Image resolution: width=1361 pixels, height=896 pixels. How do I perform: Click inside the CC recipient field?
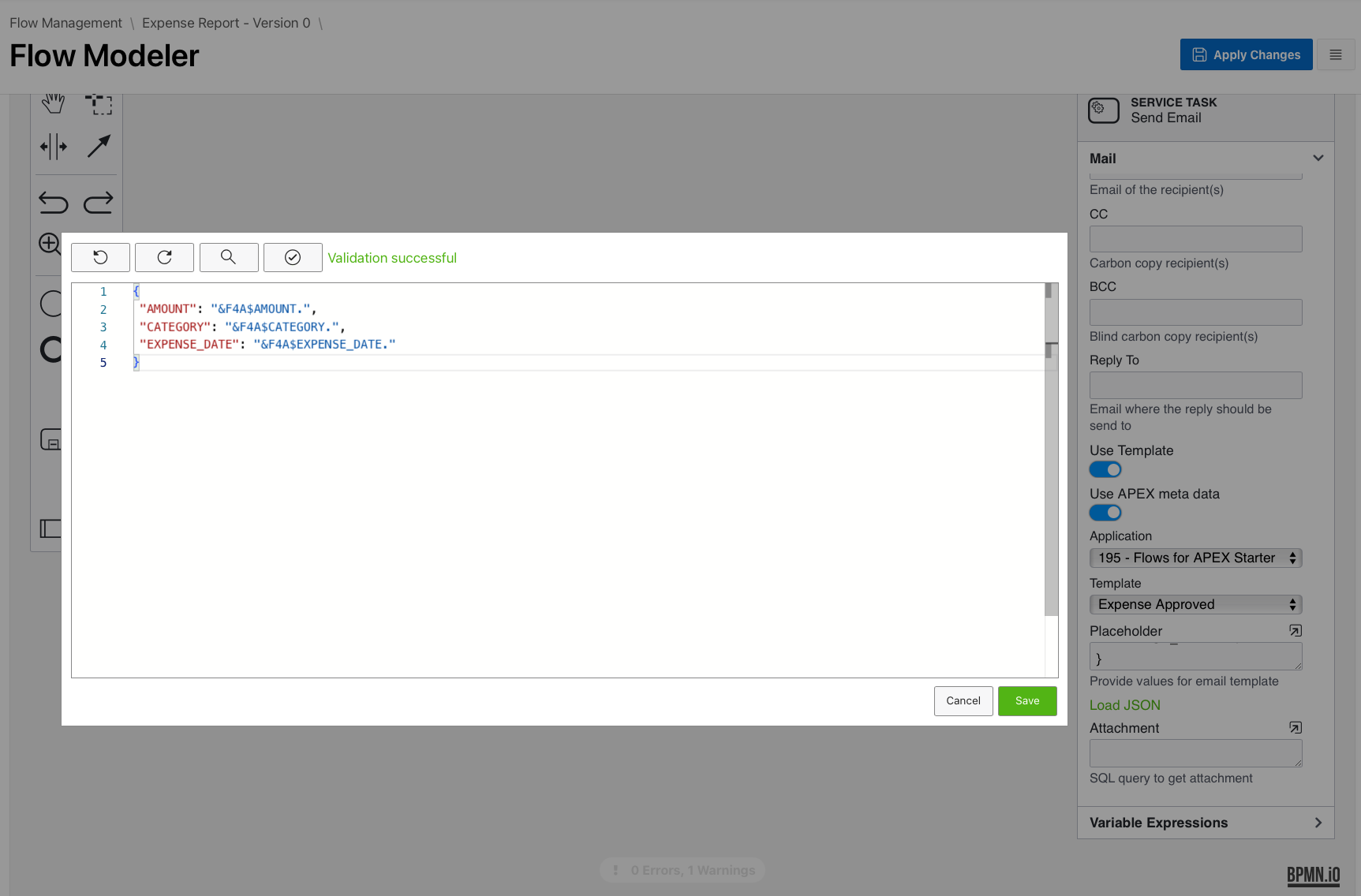1195,238
